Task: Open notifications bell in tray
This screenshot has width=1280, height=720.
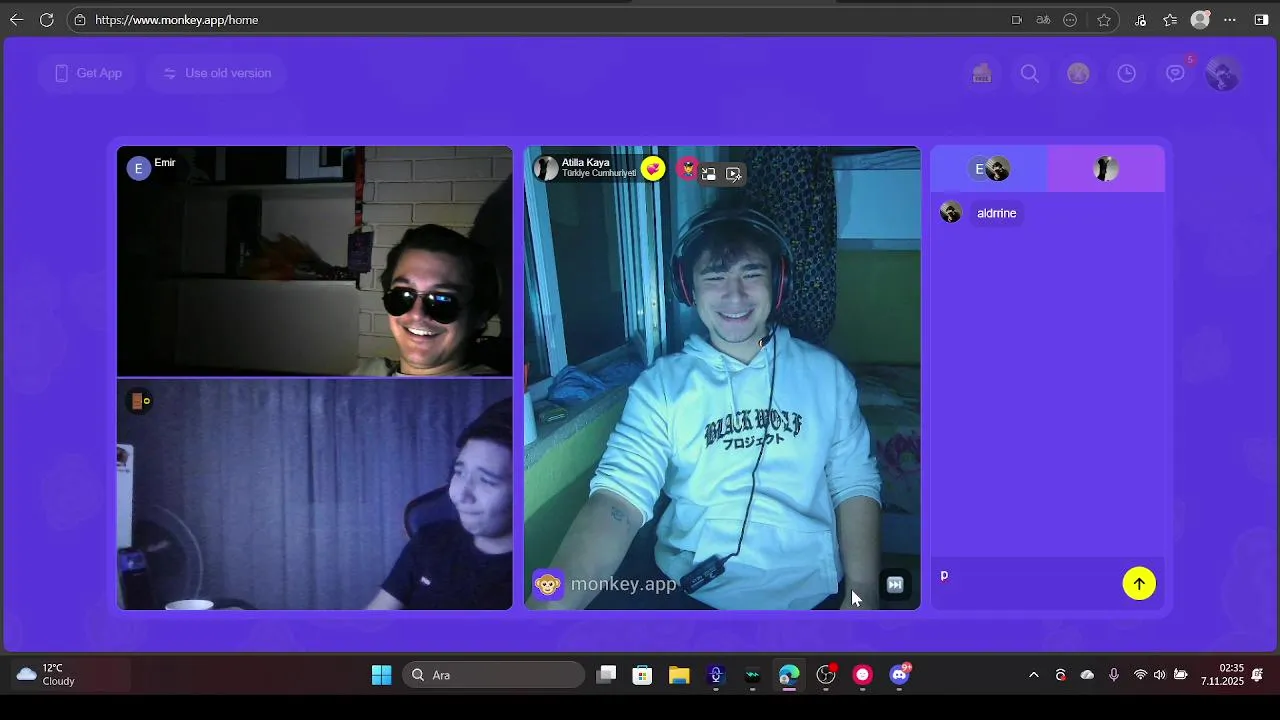Action: coord(1258,675)
